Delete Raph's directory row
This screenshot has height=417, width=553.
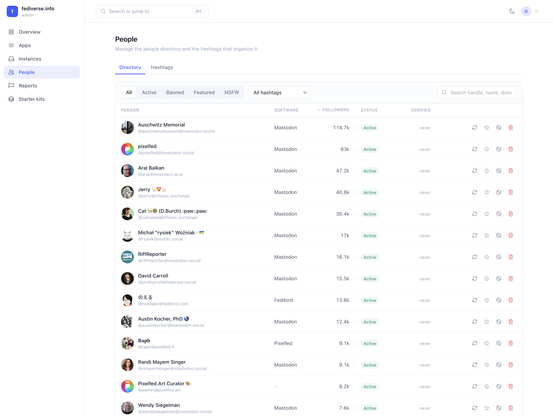510,343
